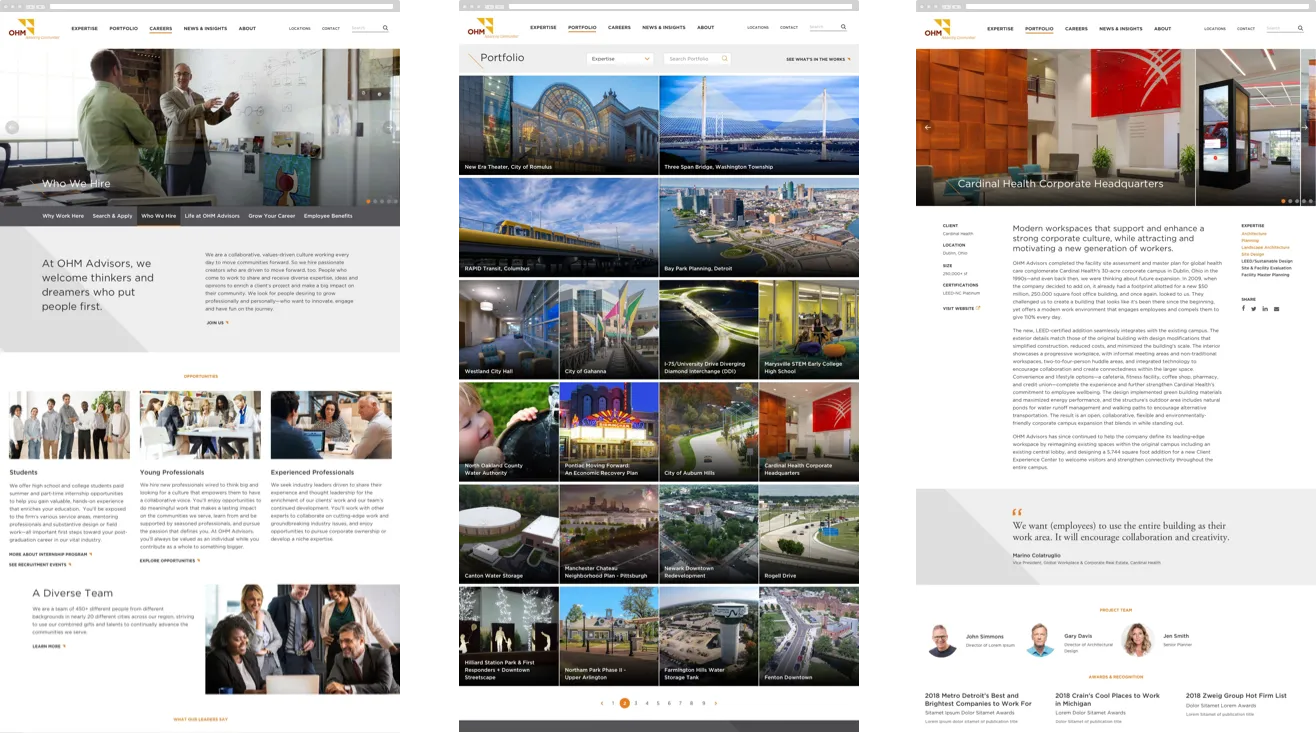Click Learn More under A Diverse Team
1316x733 pixels.
(x=49, y=646)
